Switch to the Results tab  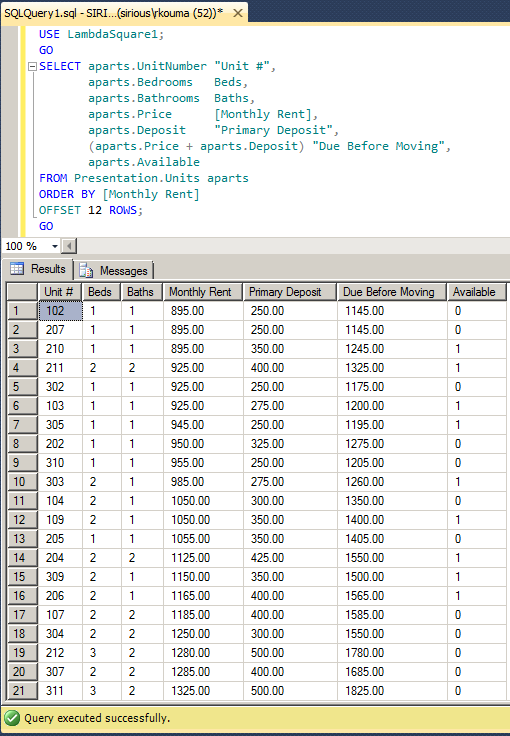point(38,269)
